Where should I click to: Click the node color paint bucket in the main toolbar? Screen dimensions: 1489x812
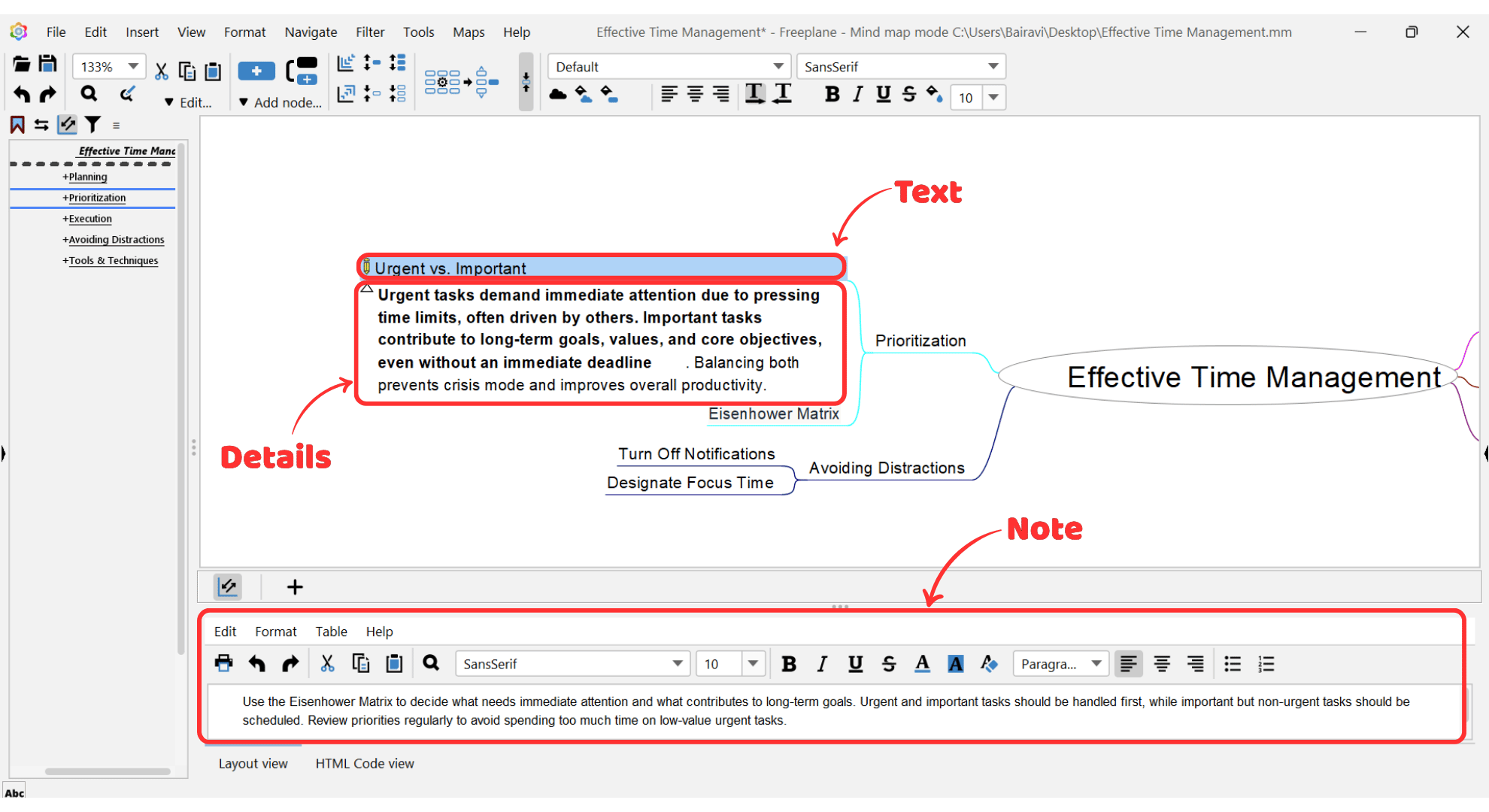(x=935, y=95)
